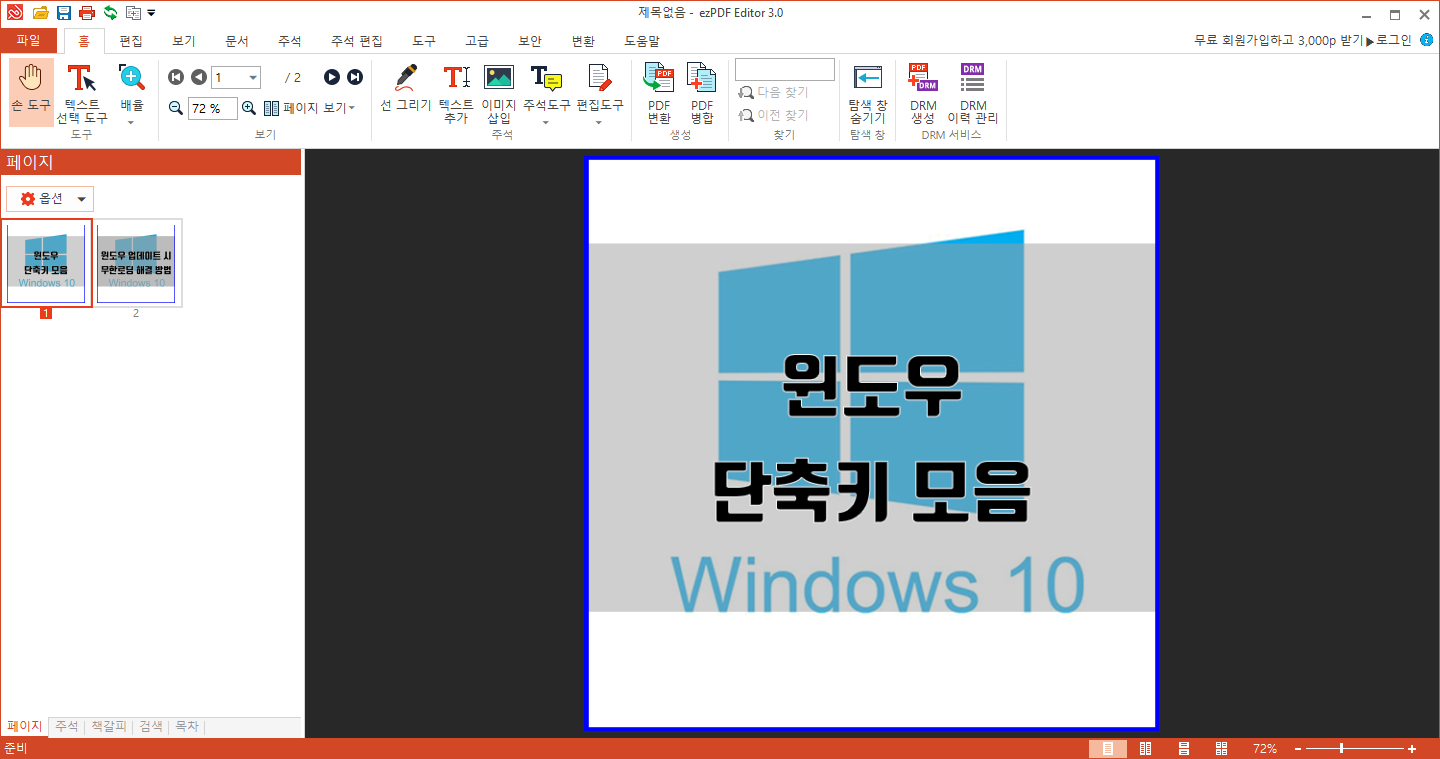
Task: Go to the previous page
Action: coord(198,77)
